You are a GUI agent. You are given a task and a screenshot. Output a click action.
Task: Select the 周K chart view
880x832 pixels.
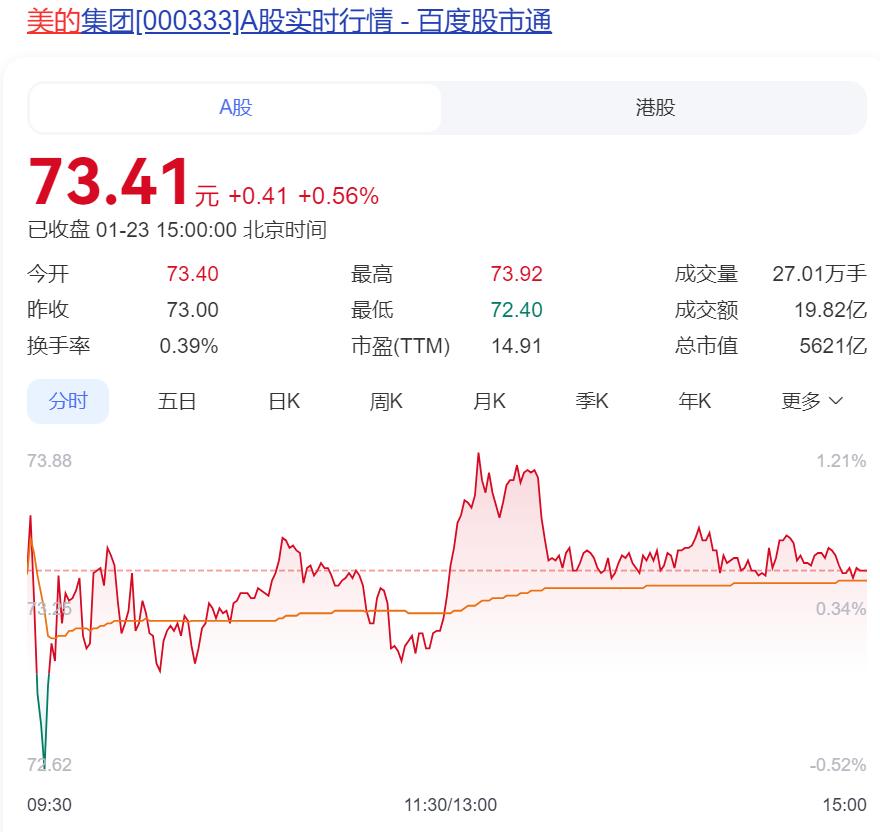click(386, 401)
